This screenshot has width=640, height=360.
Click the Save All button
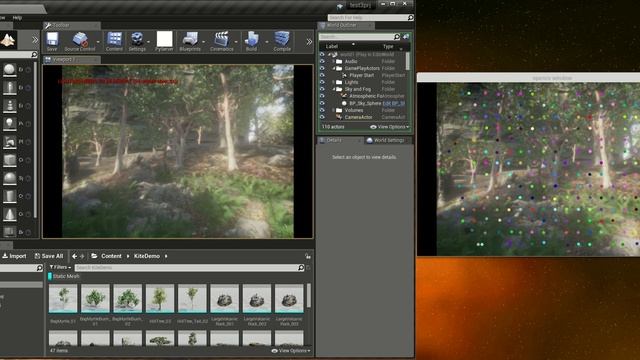[x=49, y=256]
